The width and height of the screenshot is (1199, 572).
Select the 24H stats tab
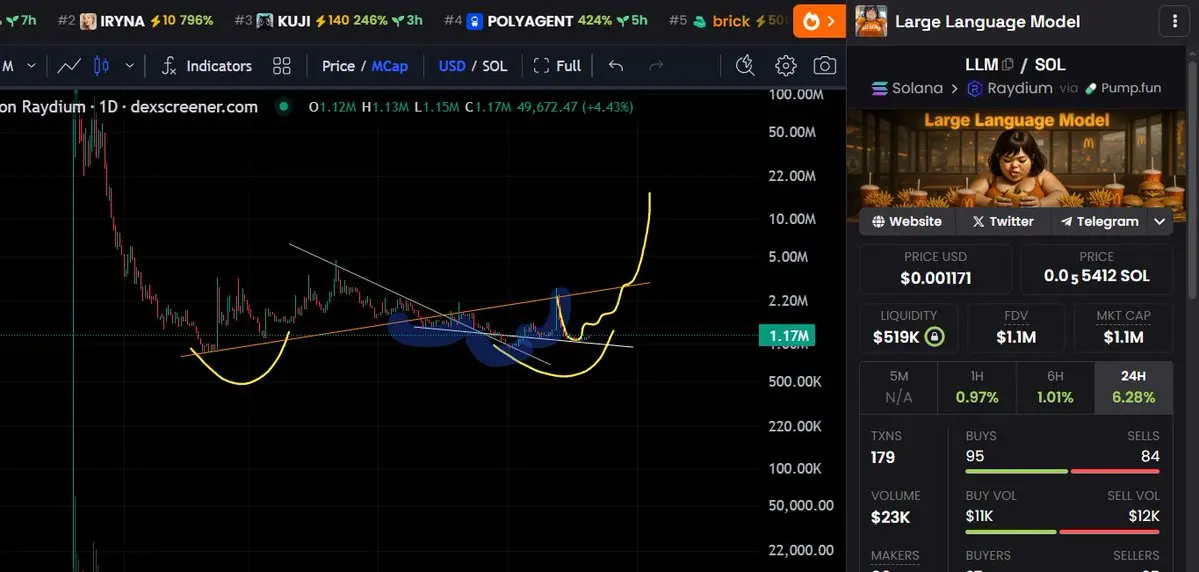pos(1134,388)
